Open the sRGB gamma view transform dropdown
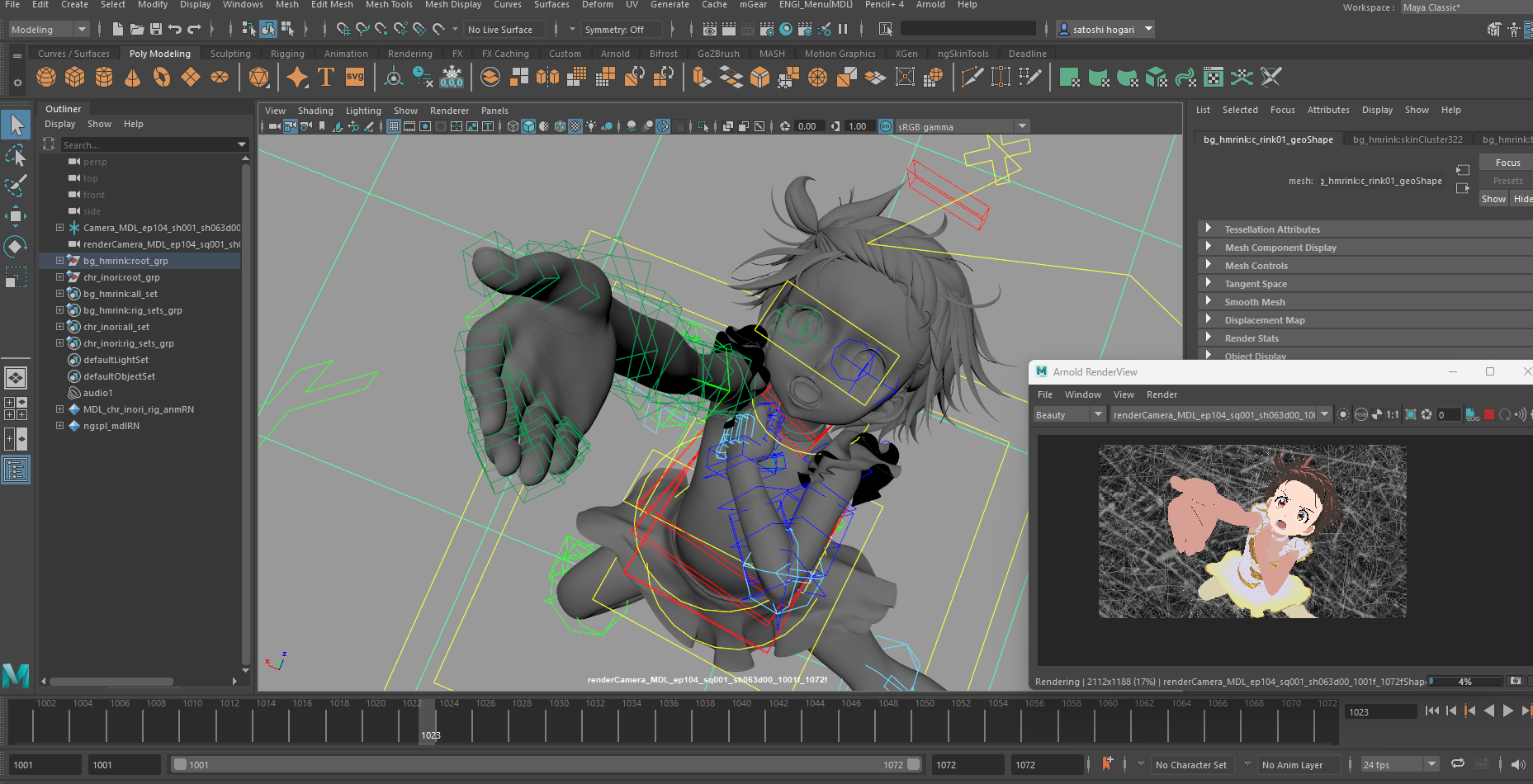 962,126
